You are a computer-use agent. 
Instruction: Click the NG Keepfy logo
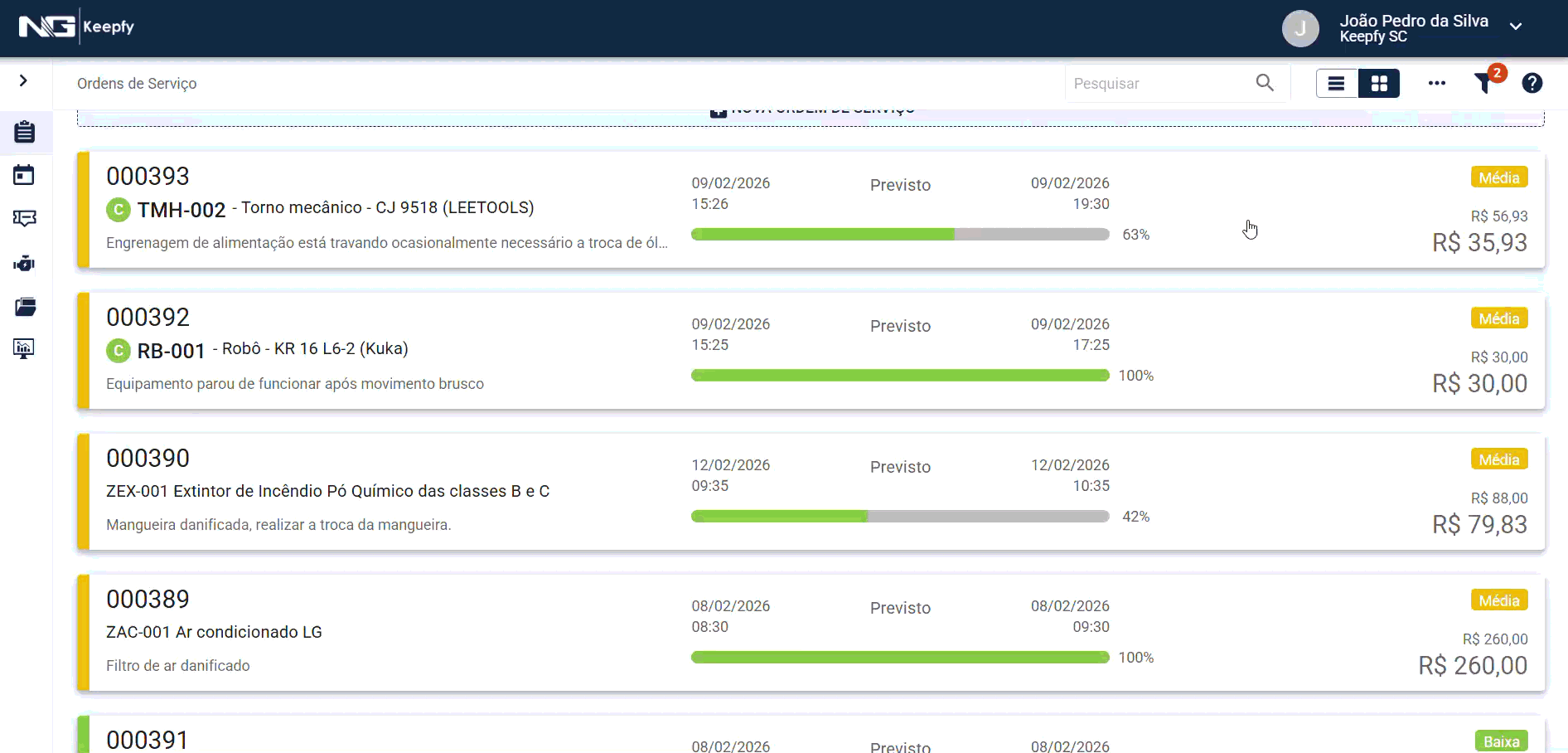pyautogui.click(x=75, y=26)
